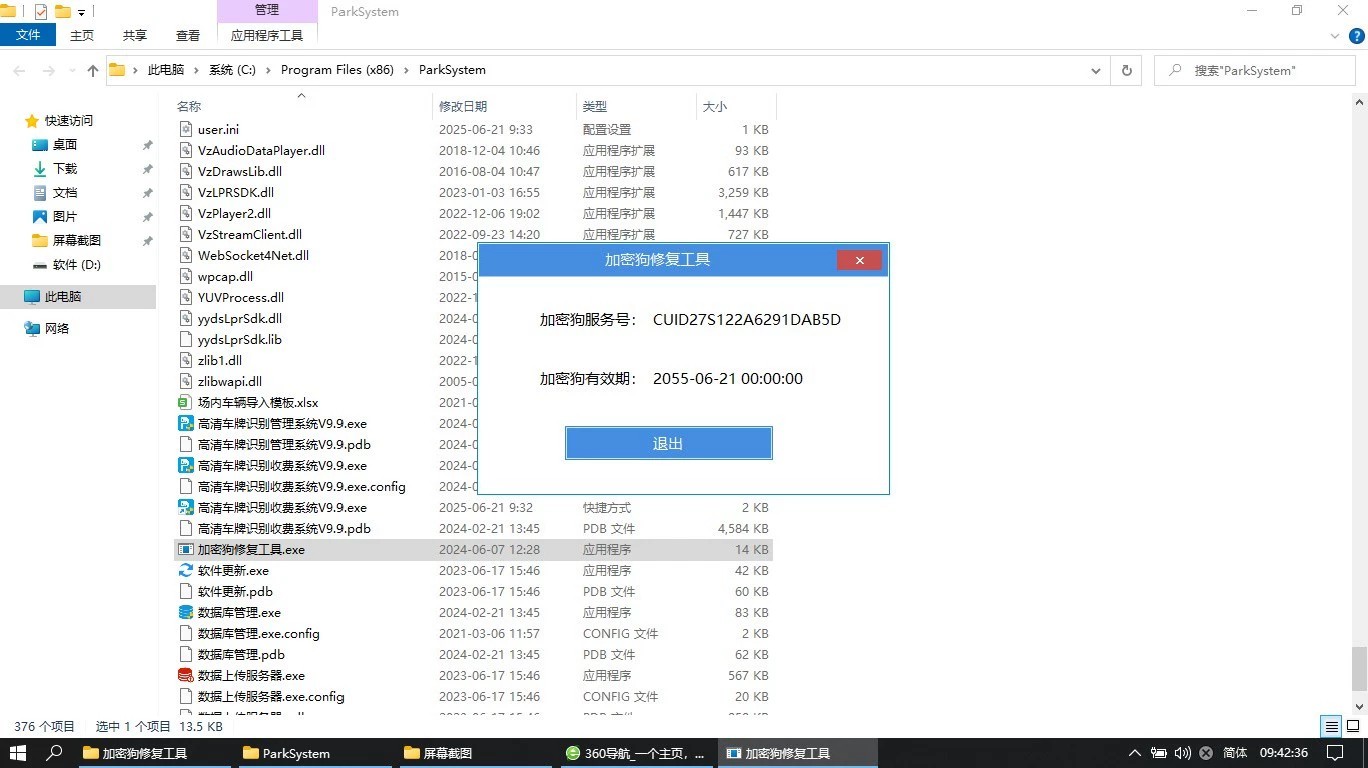
Task: Click the folder icon inside the address bar
Action: click(x=117, y=70)
